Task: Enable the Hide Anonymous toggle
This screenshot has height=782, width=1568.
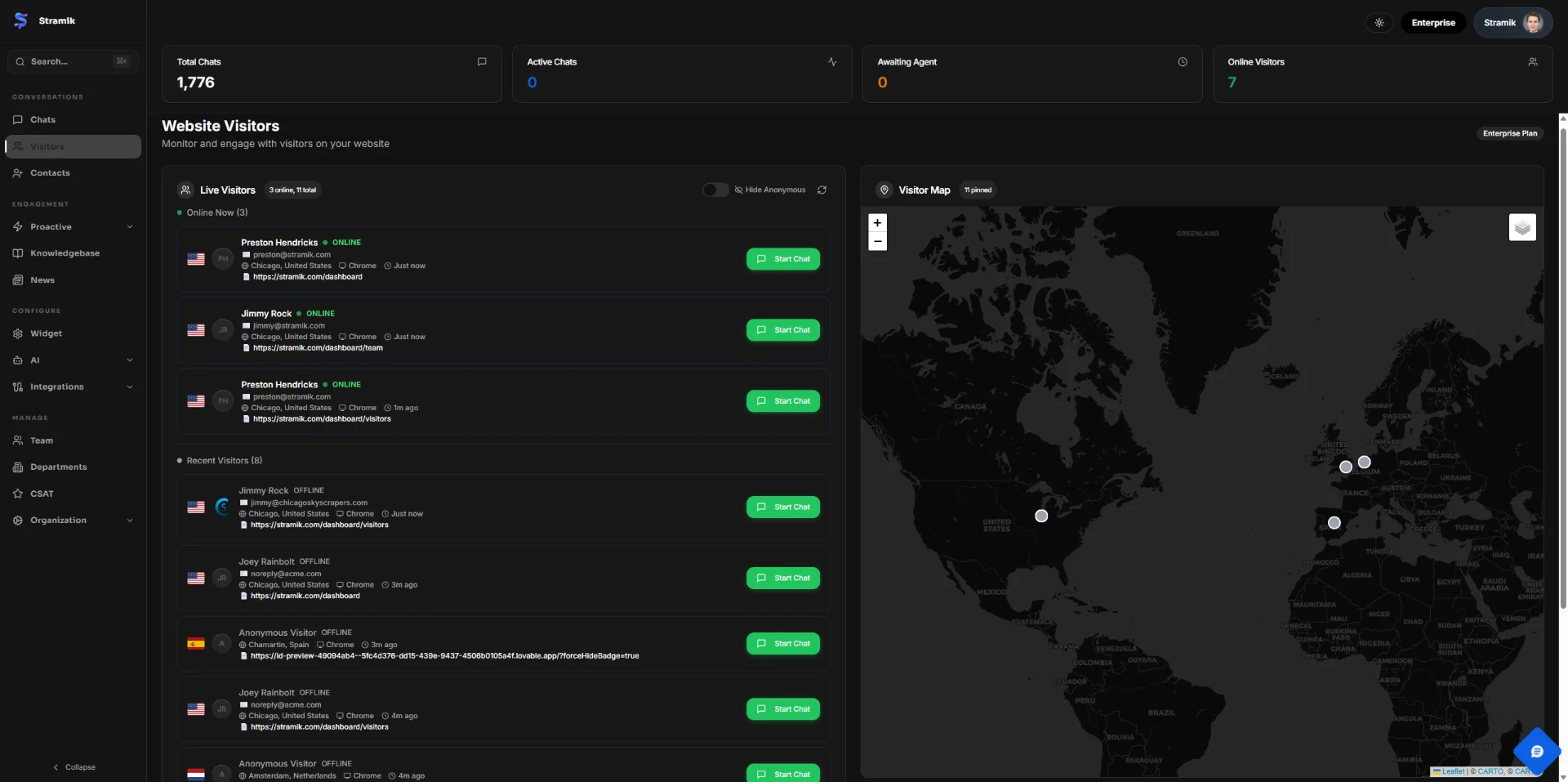Action: tap(715, 190)
